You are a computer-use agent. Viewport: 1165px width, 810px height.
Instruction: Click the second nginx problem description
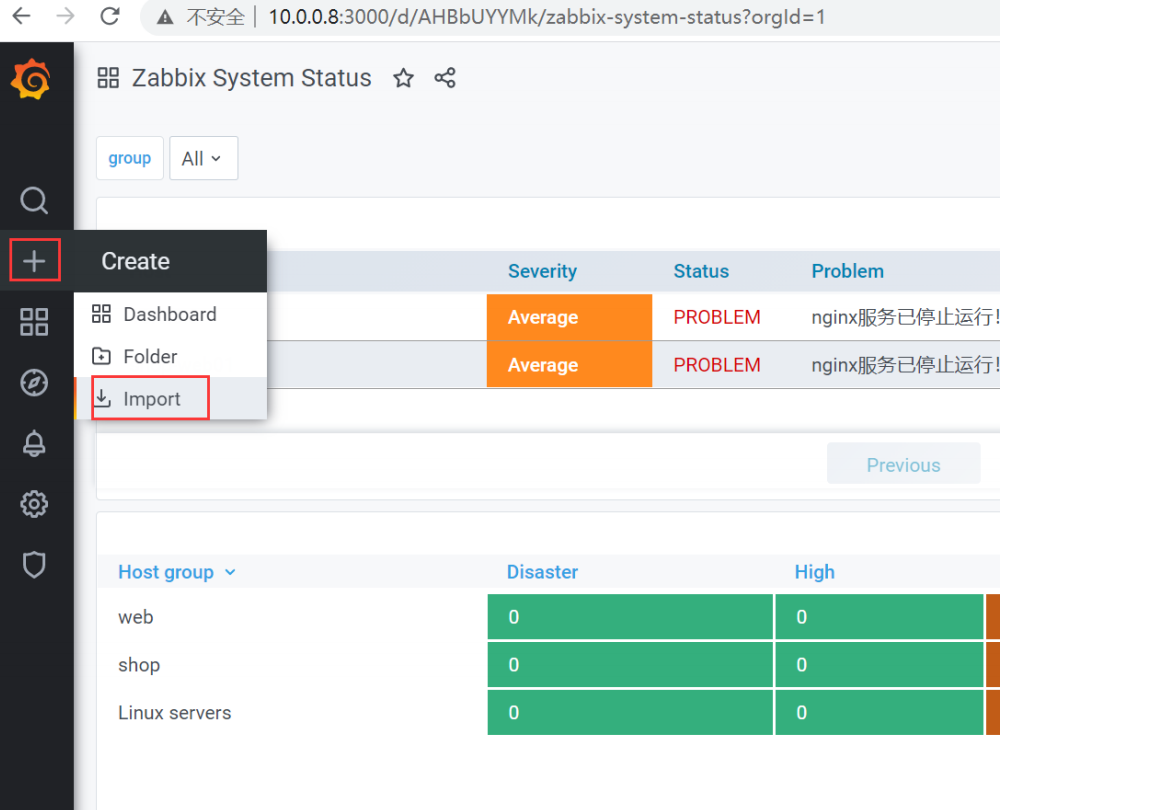pyautogui.click(x=905, y=365)
